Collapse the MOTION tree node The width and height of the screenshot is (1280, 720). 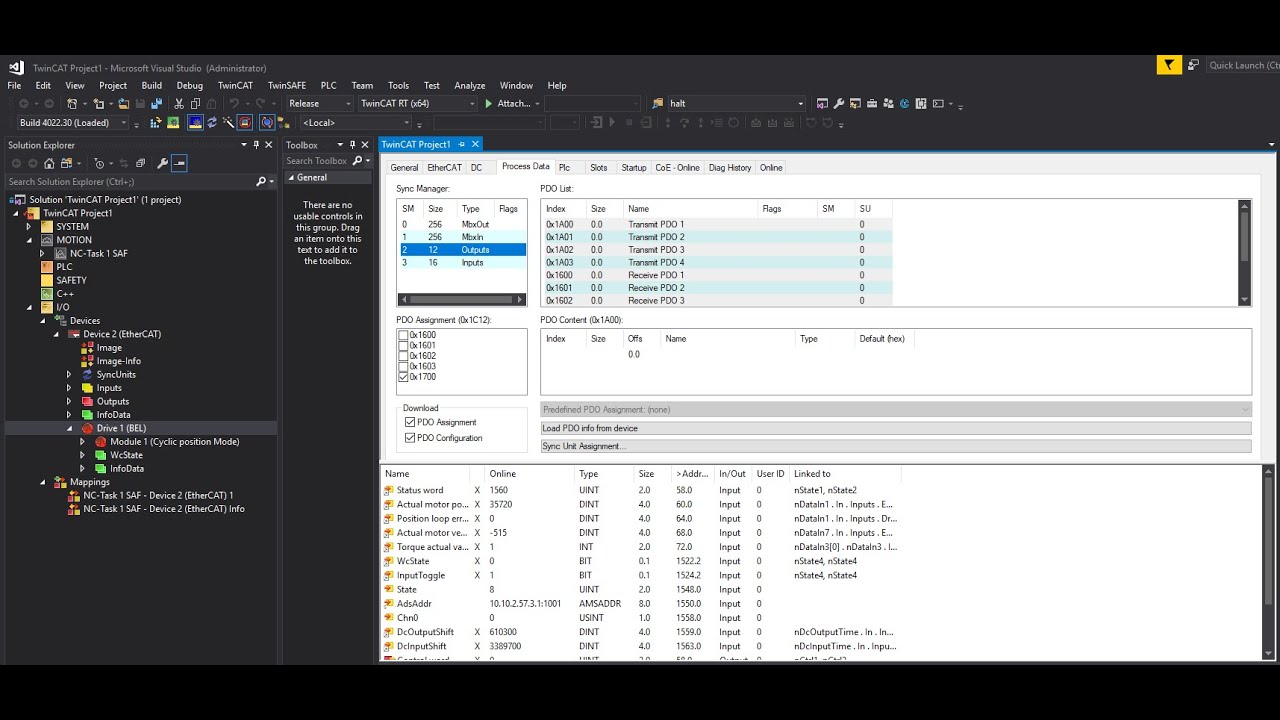[x=29, y=240]
